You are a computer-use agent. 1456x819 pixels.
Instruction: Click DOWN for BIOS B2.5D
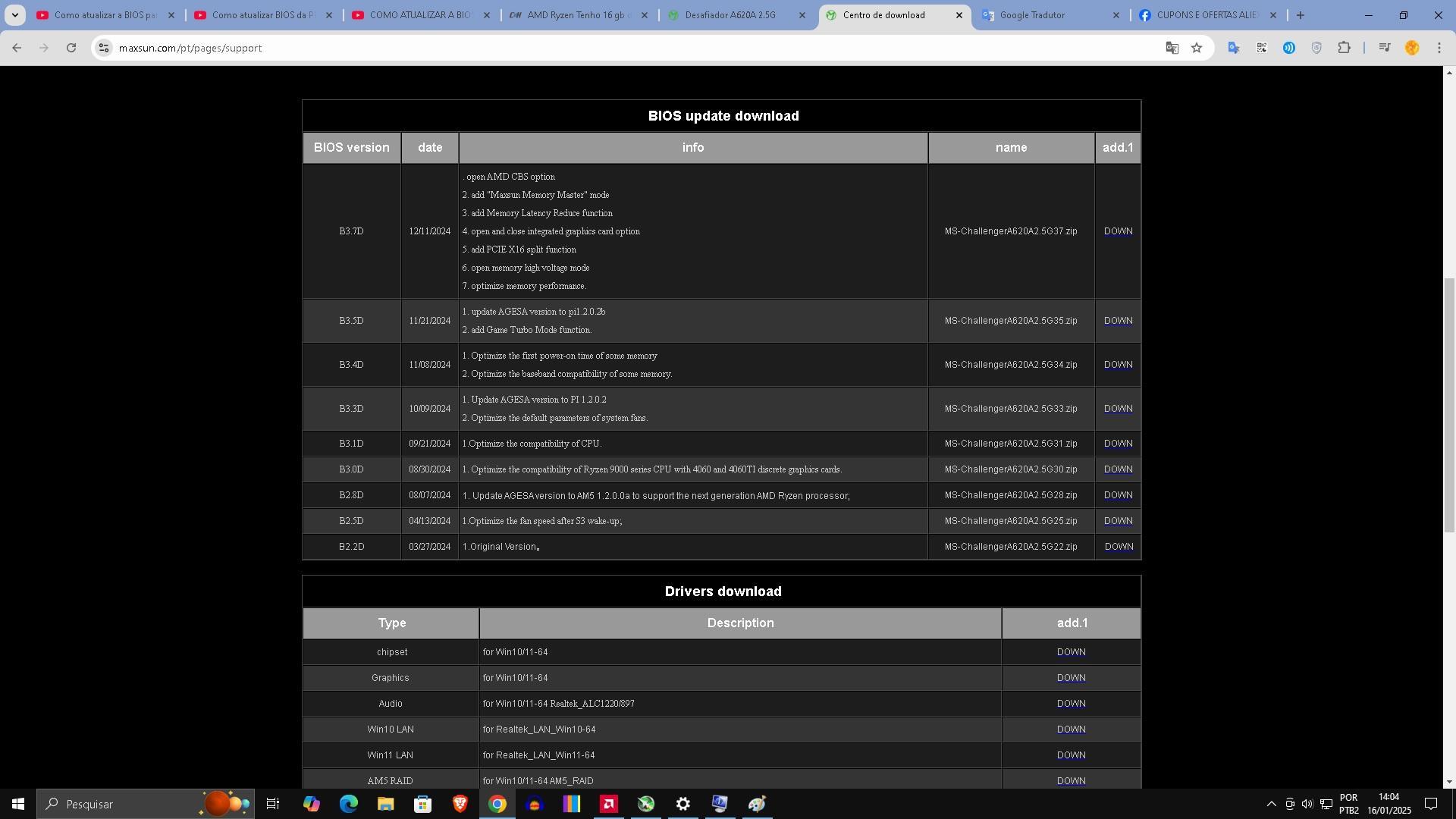1118,521
